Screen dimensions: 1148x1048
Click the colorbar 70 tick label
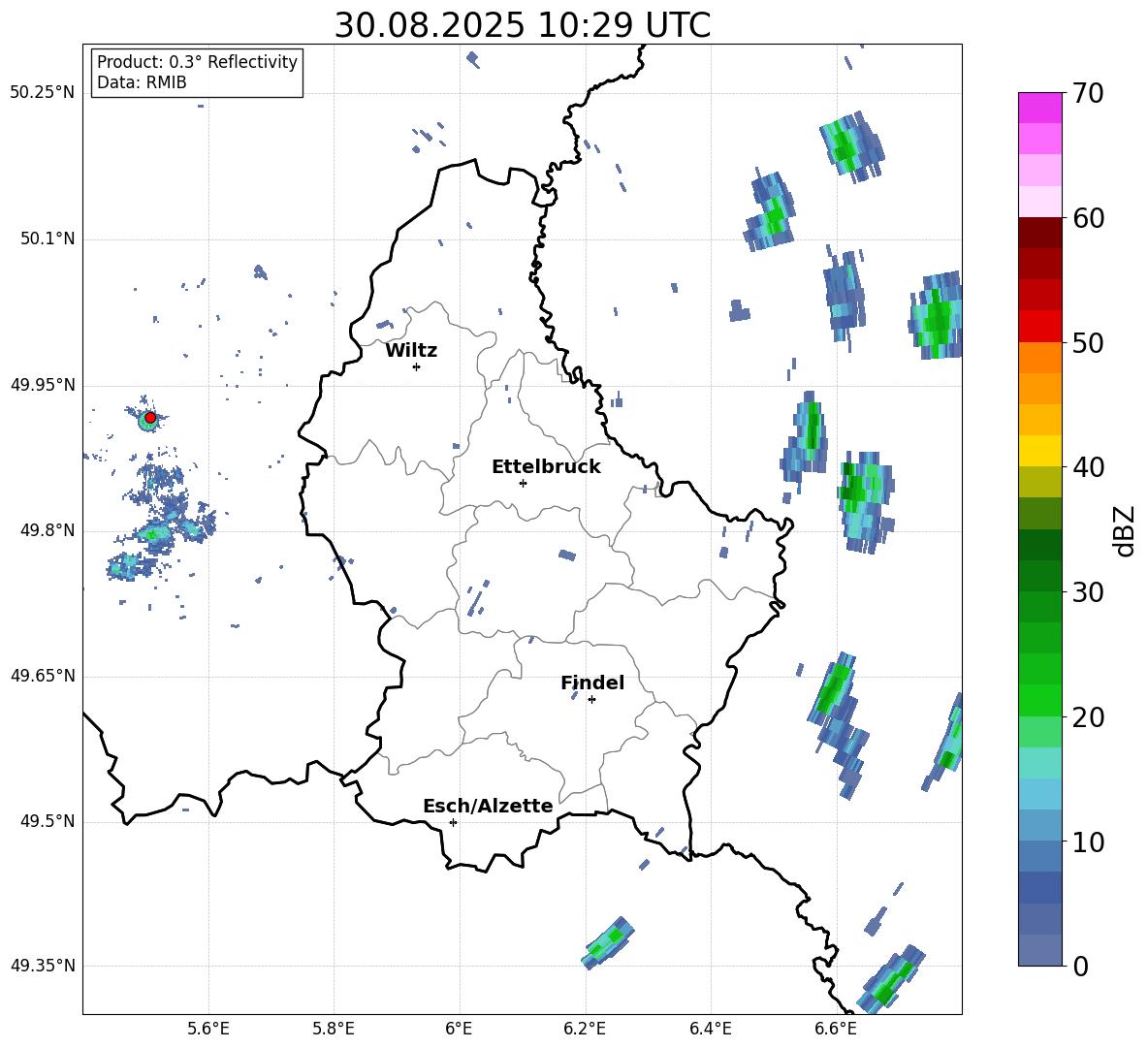tap(1088, 94)
